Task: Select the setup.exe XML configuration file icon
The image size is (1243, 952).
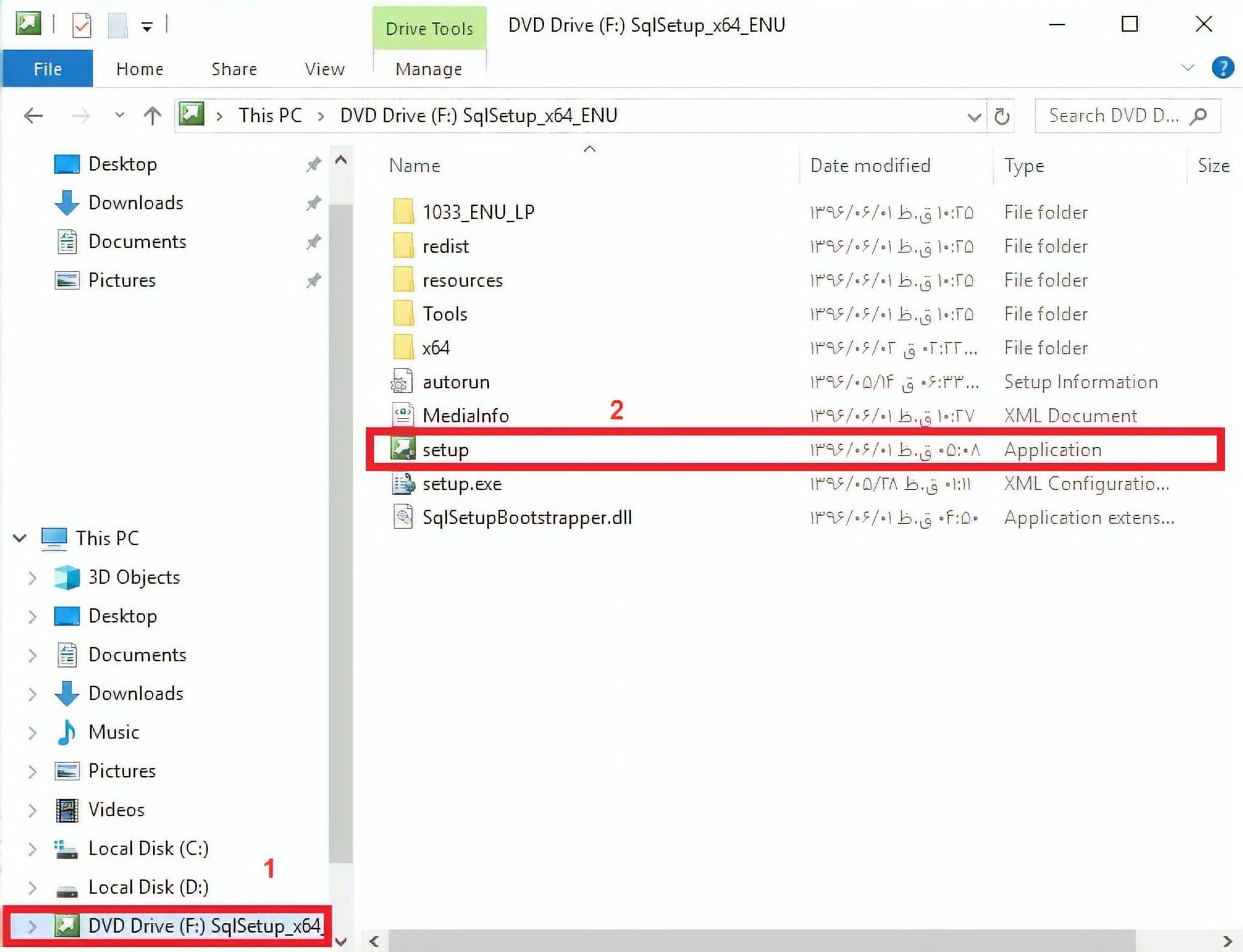Action: [403, 484]
